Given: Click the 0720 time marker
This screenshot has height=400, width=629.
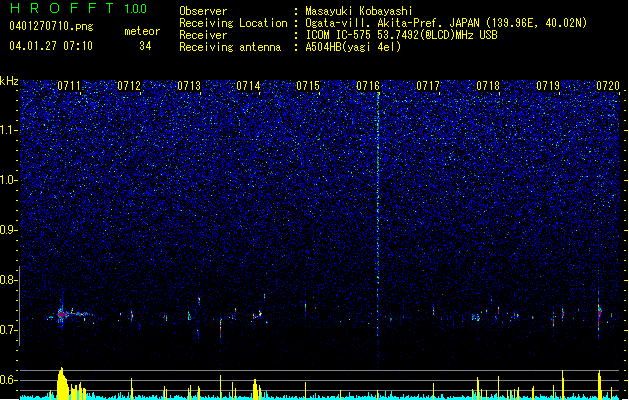Looking at the screenshot, I should (x=608, y=86).
